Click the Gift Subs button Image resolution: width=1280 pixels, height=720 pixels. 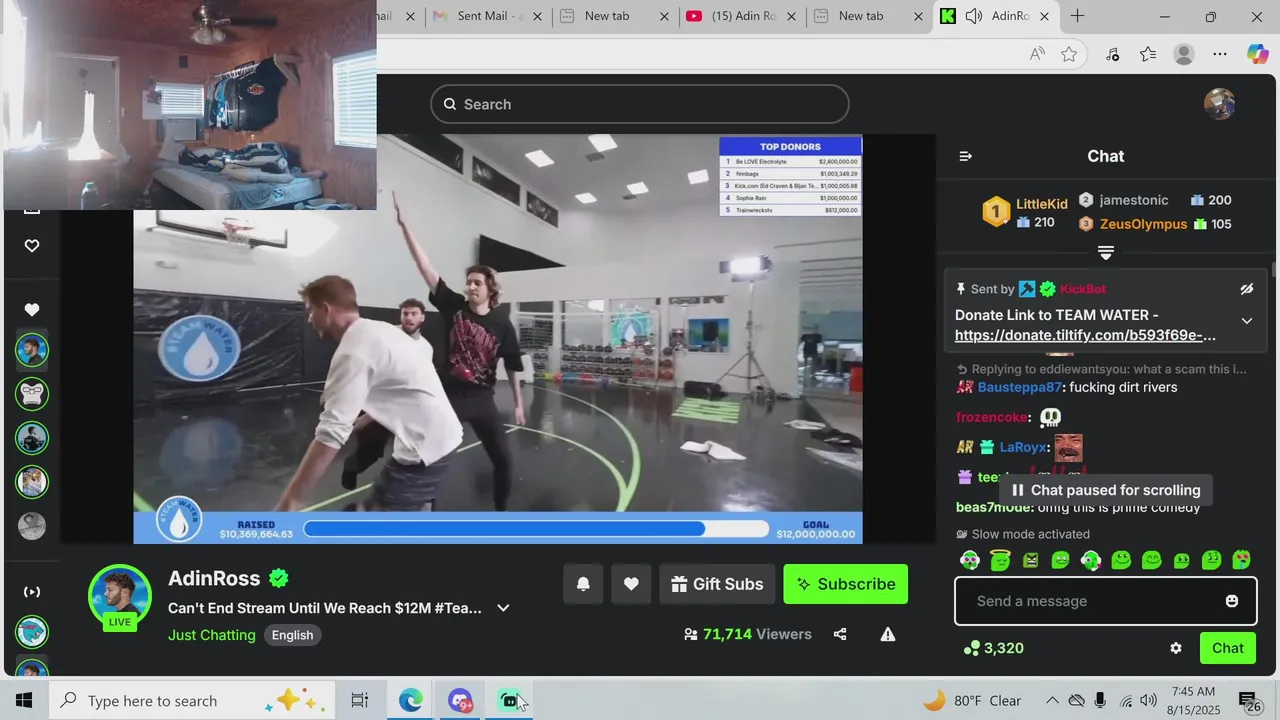pos(717,584)
